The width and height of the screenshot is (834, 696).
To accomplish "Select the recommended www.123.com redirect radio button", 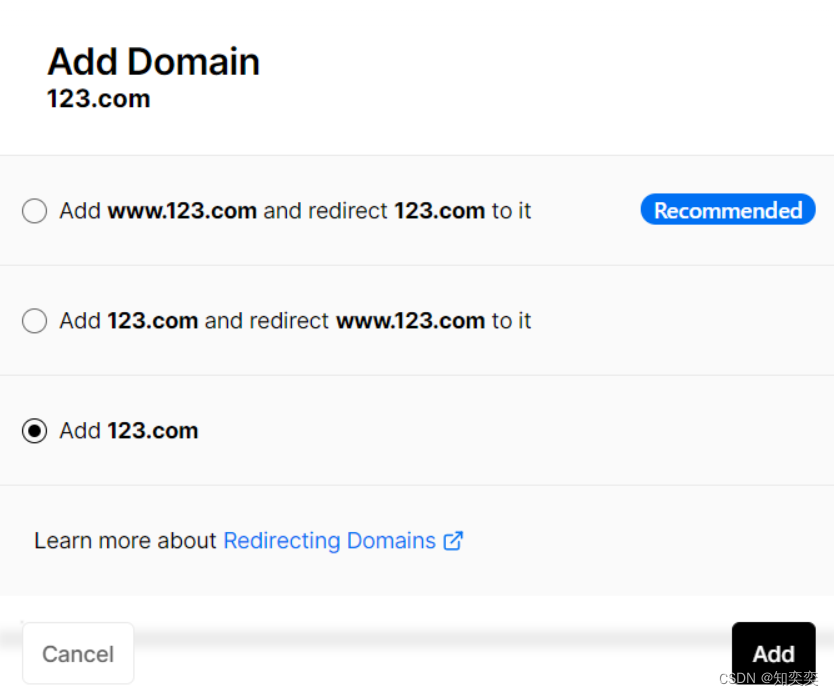I will 34,211.
